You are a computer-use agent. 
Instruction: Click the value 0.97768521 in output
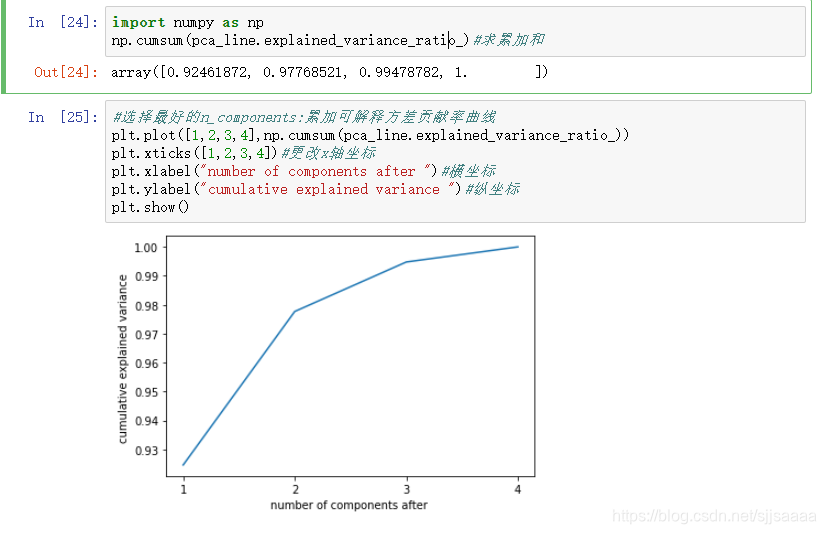point(303,72)
